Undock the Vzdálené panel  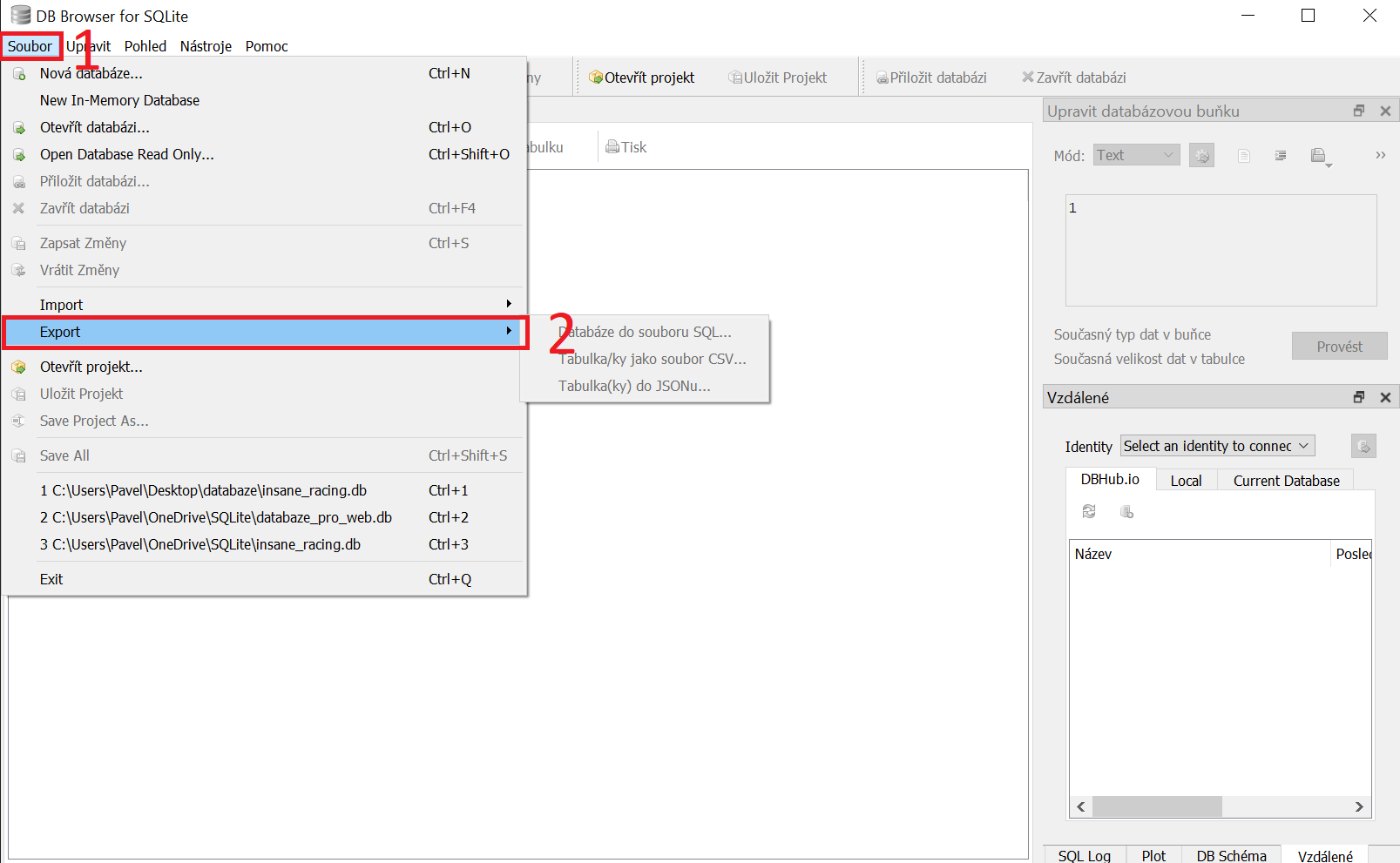[1359, 397]
